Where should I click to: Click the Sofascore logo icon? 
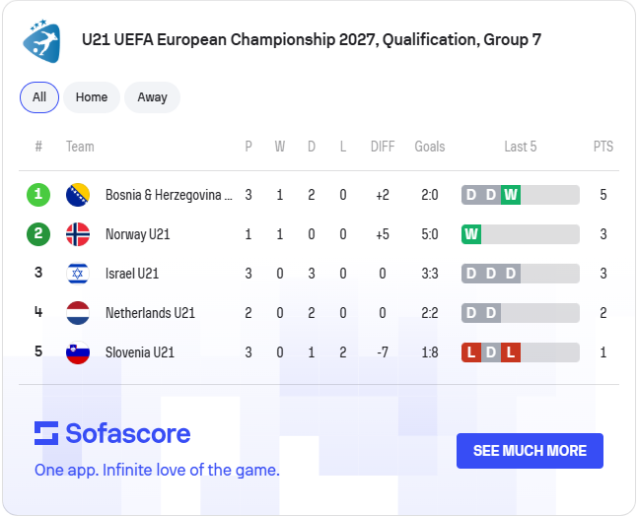coord(47,433)
